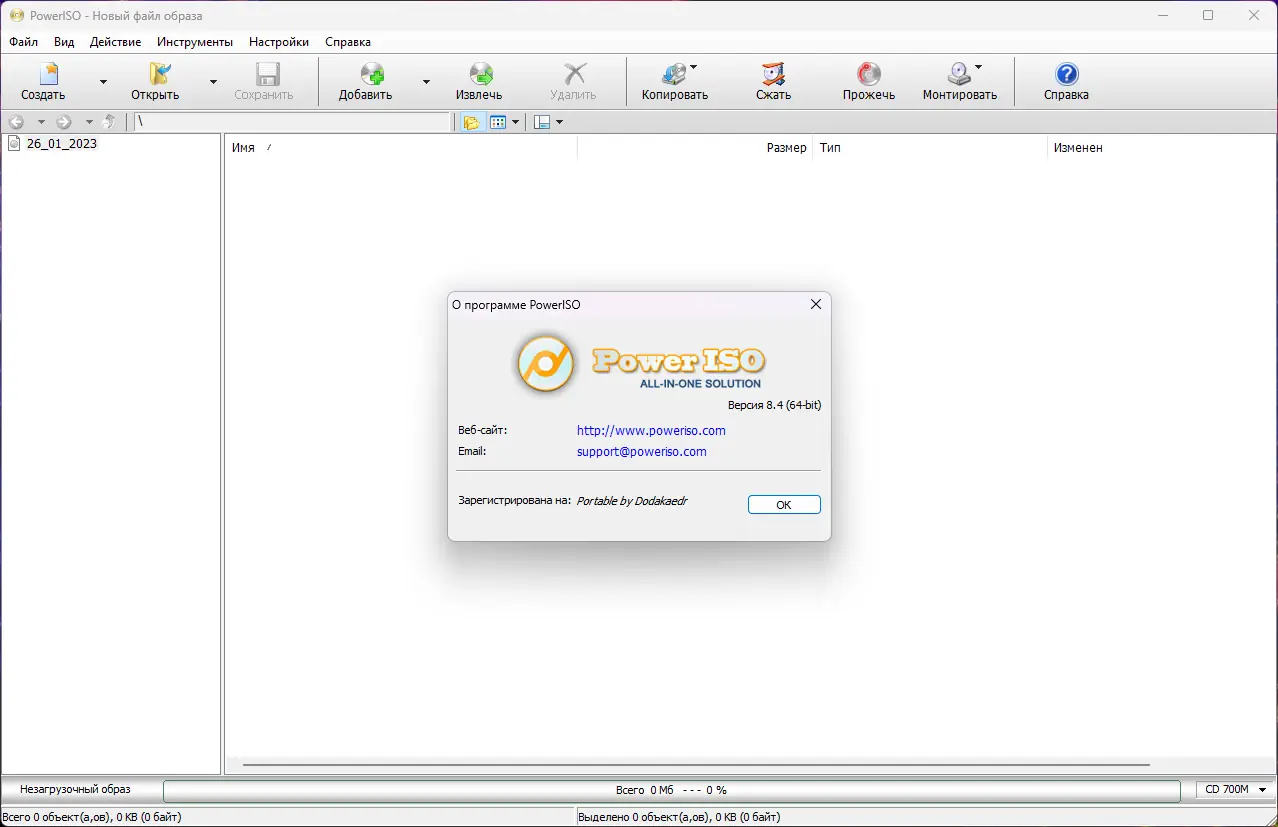Toggle the folders tree view icon
1278x827 pixels.
click(472, 122)
